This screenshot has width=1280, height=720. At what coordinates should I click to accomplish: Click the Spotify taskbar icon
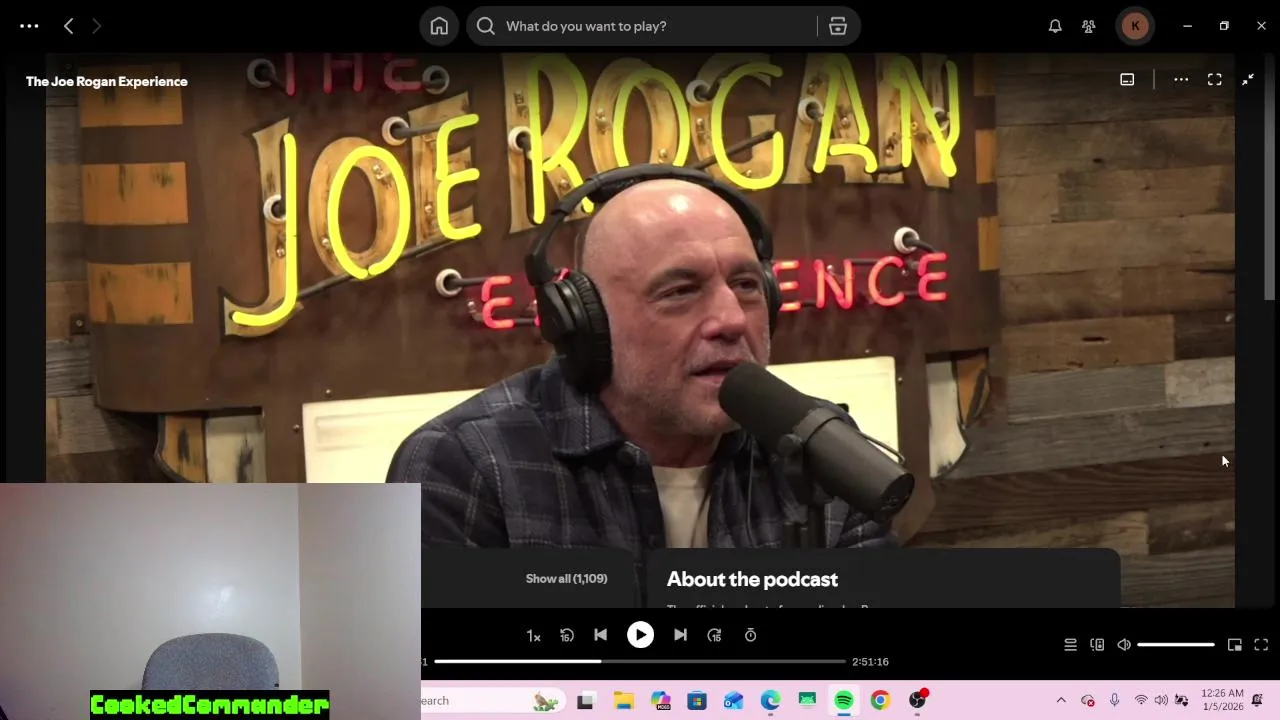click(x=844, y=701)
